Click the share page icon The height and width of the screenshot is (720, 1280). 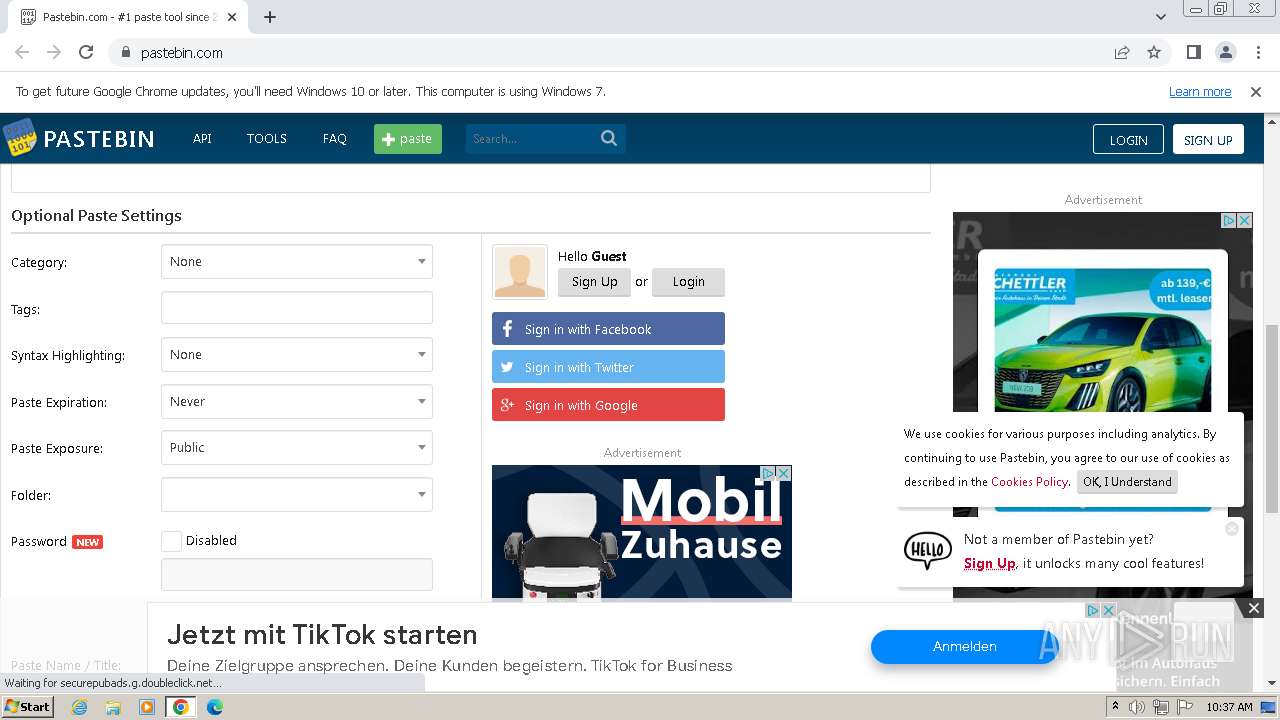point(1122,52)
